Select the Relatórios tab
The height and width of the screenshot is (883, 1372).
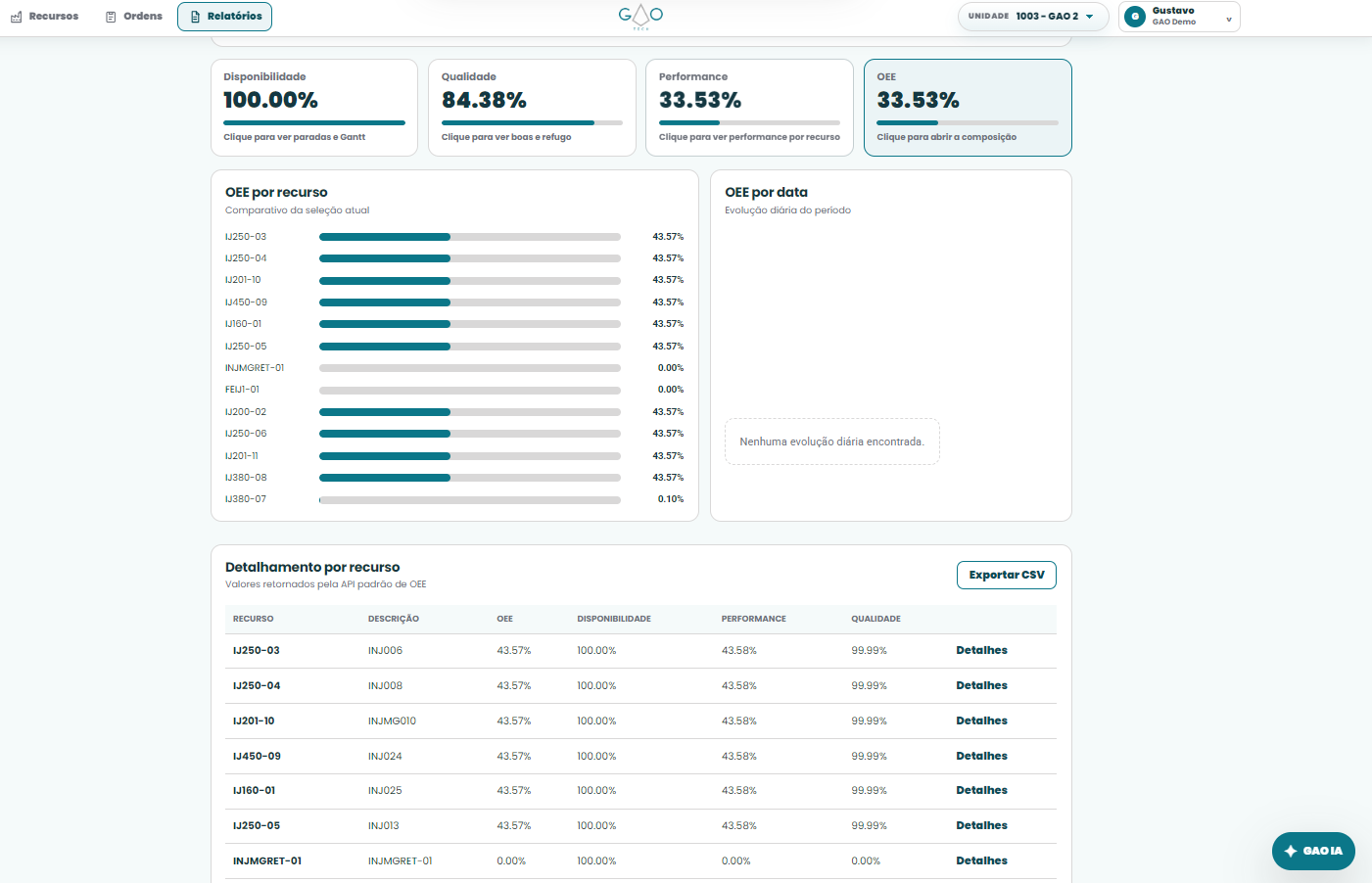(224, 17)
